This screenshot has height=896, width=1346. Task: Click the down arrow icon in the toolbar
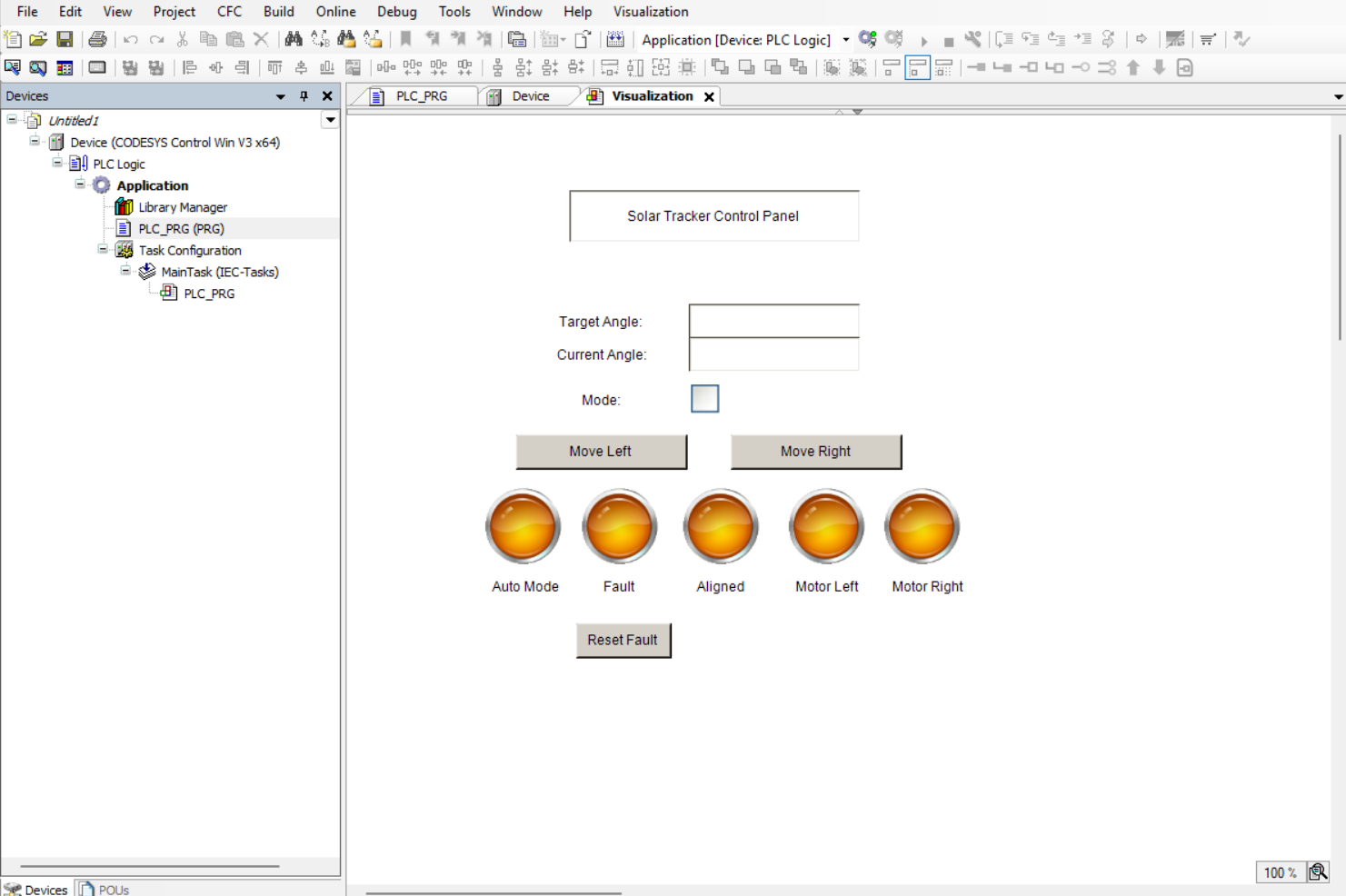point(1160,67)
